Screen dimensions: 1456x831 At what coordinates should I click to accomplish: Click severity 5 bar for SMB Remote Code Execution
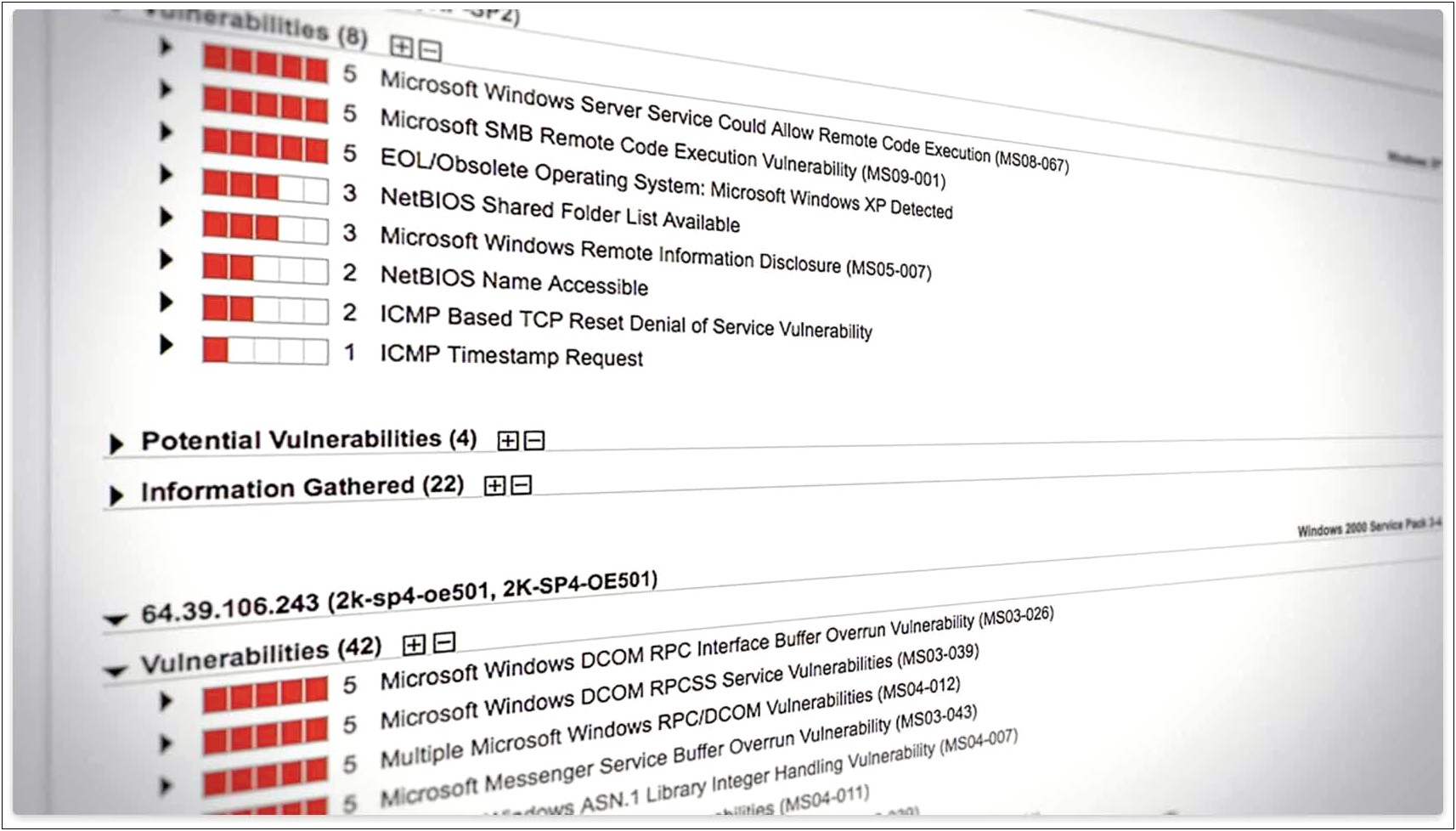pyautogui.click(x=265, y=105)
